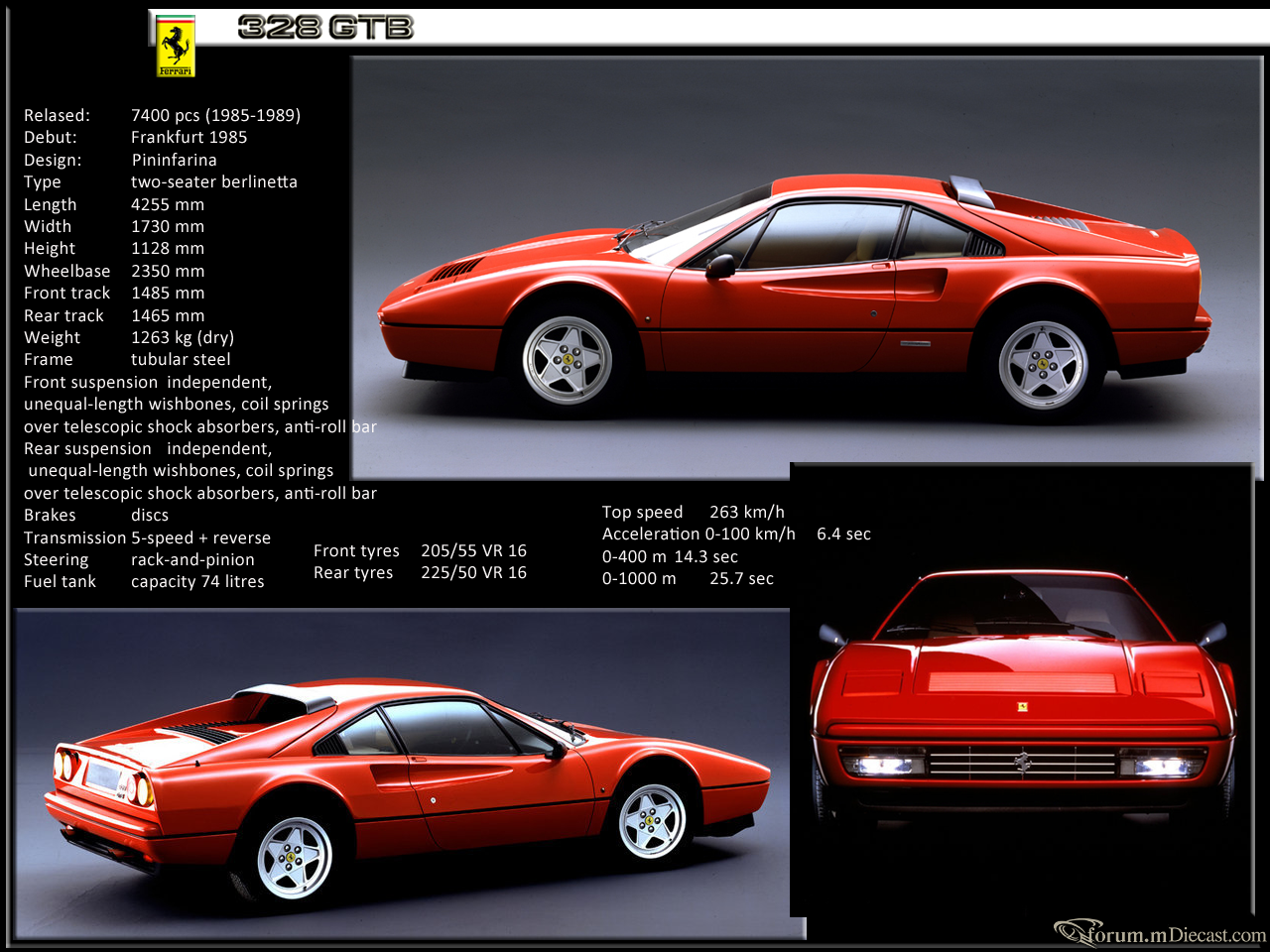Click the "Relased:" label
Screen dimensions: 1270x952
click(x=57, y=115)
